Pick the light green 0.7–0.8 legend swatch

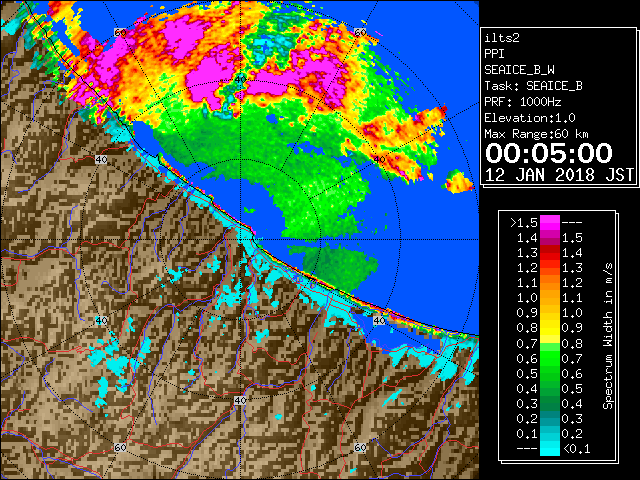point(550,348)
